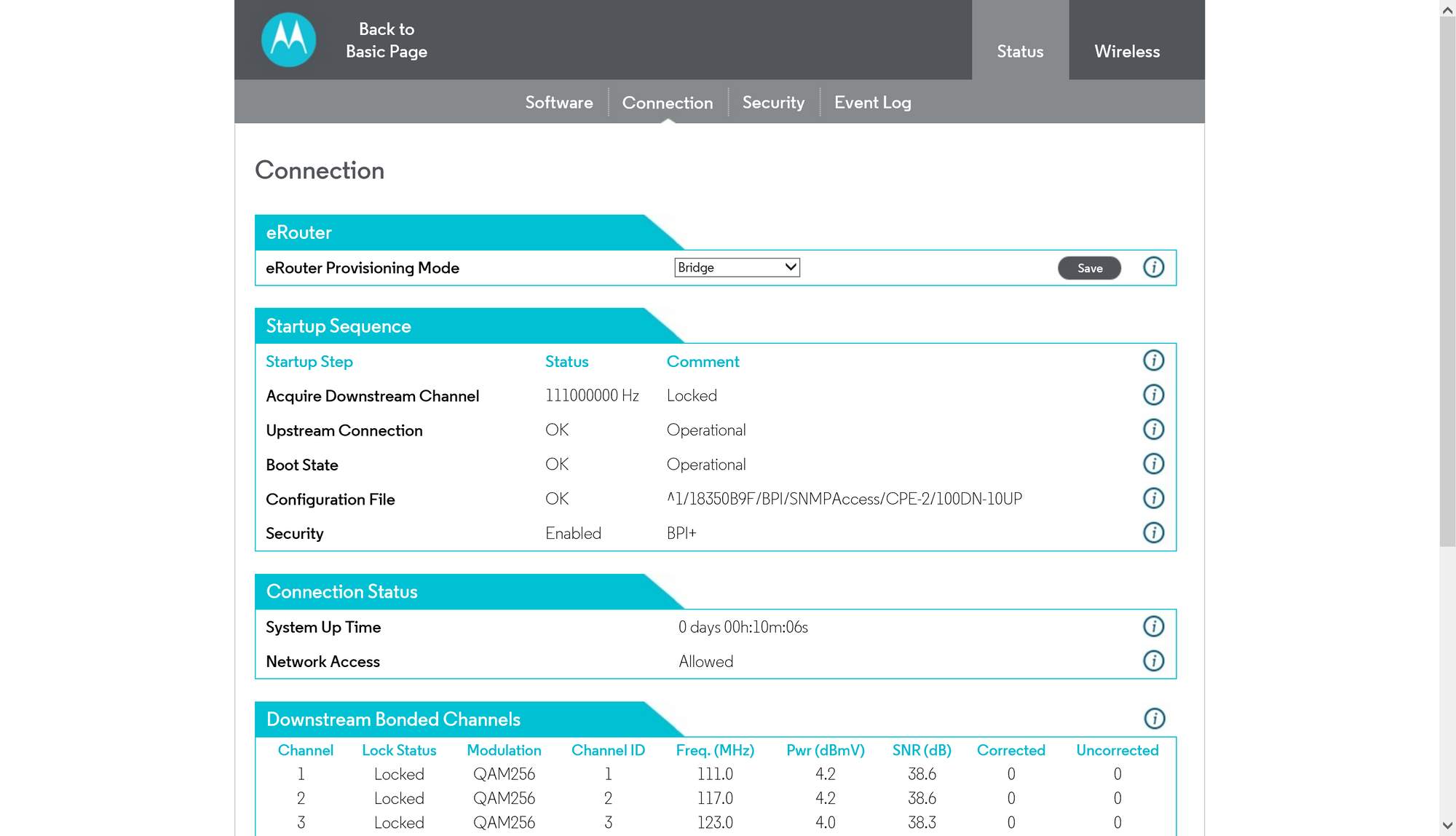The height and width of the screenshot is (836, 1456).
Task: Switch to the Wireless tab
Action: click(1126, 51)
